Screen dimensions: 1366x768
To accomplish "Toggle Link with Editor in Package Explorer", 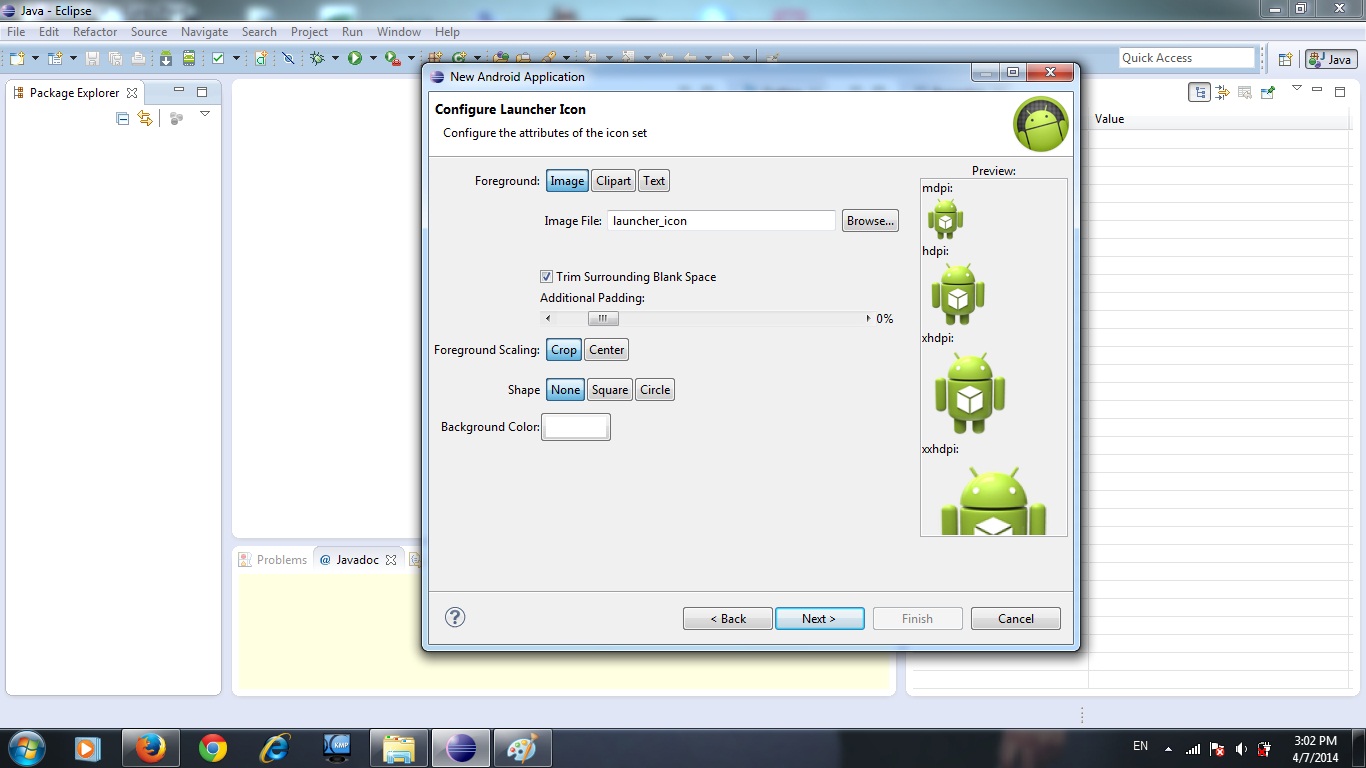I will tap(145, 118).
